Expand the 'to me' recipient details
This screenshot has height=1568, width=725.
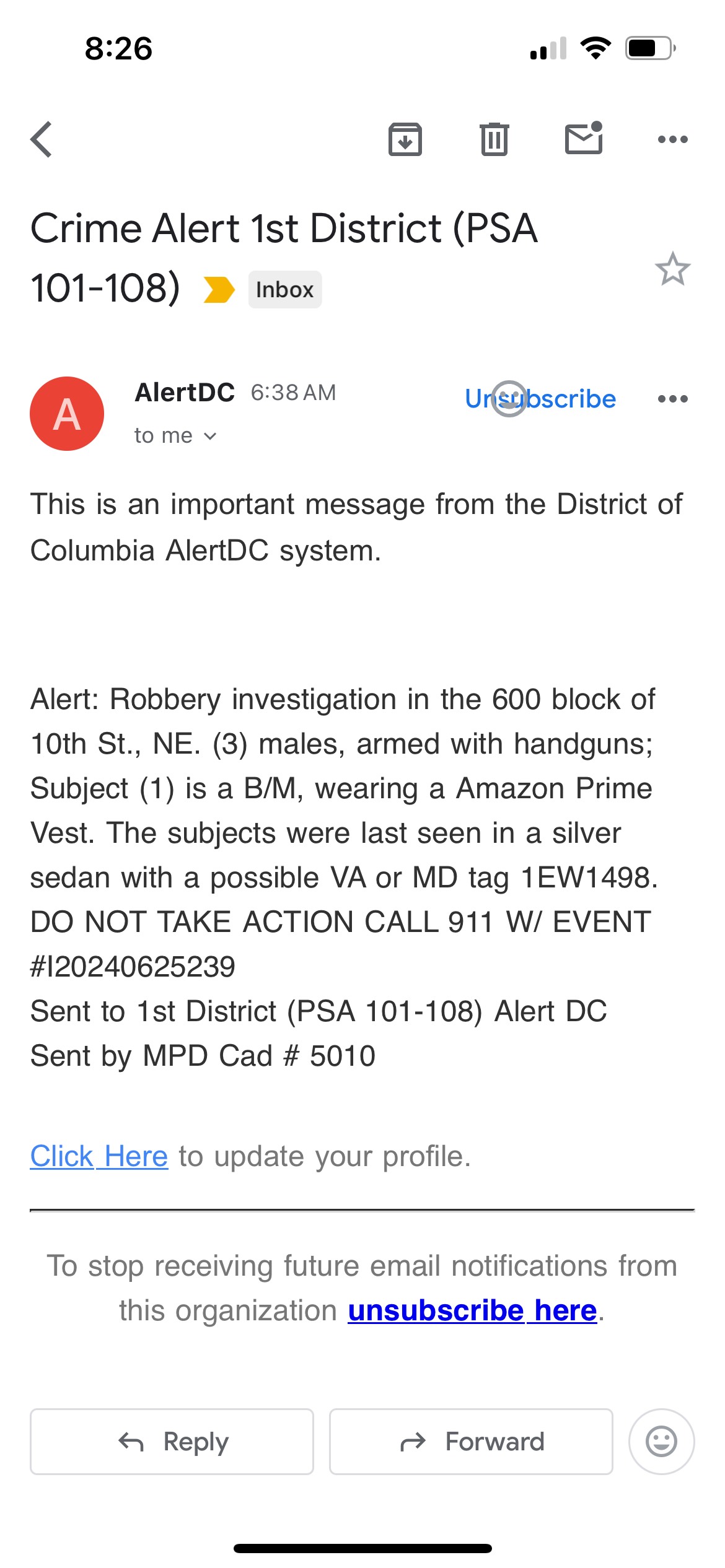[x=176, y=436]
